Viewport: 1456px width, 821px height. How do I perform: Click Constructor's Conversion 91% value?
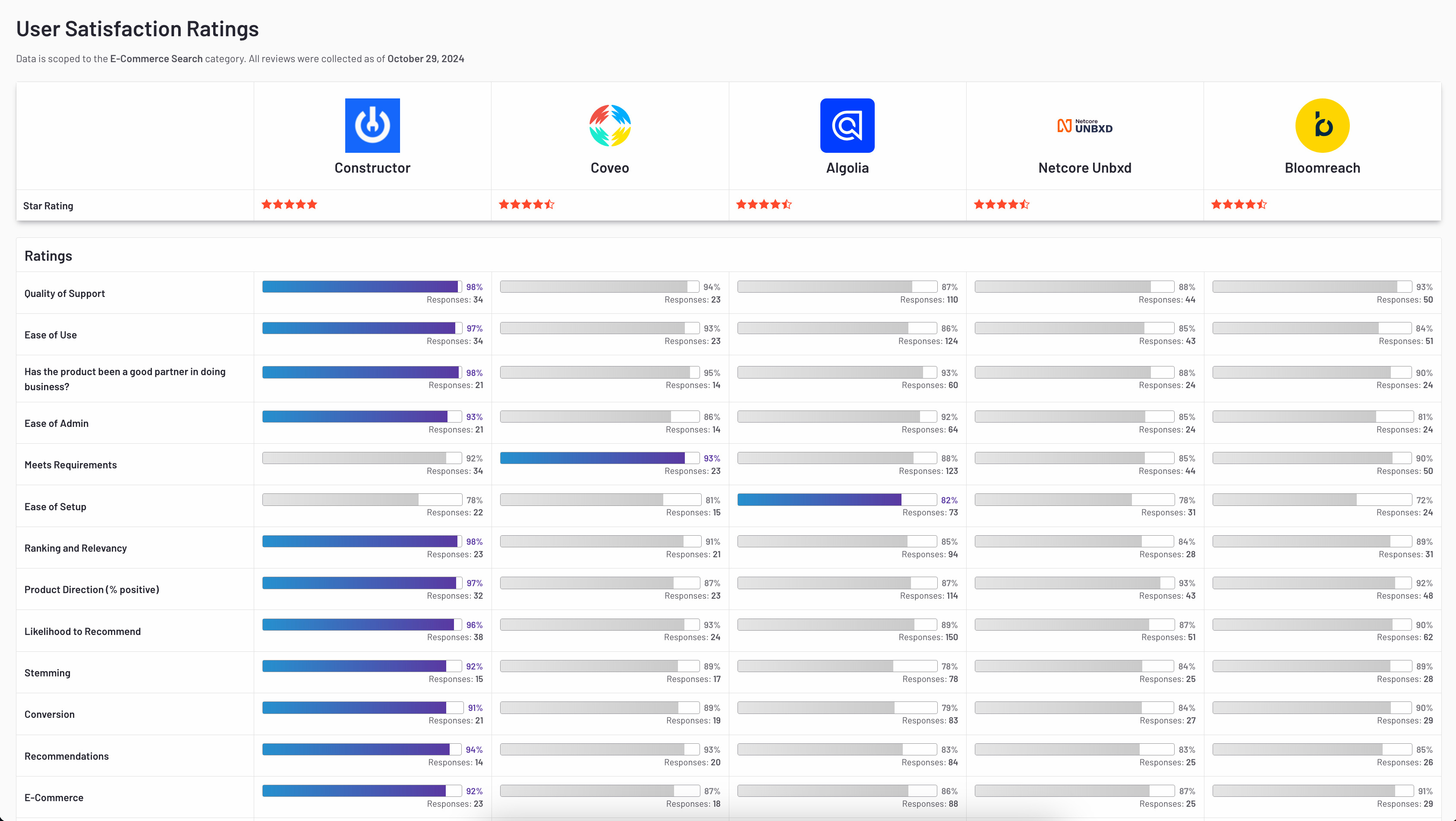[475, 708]
